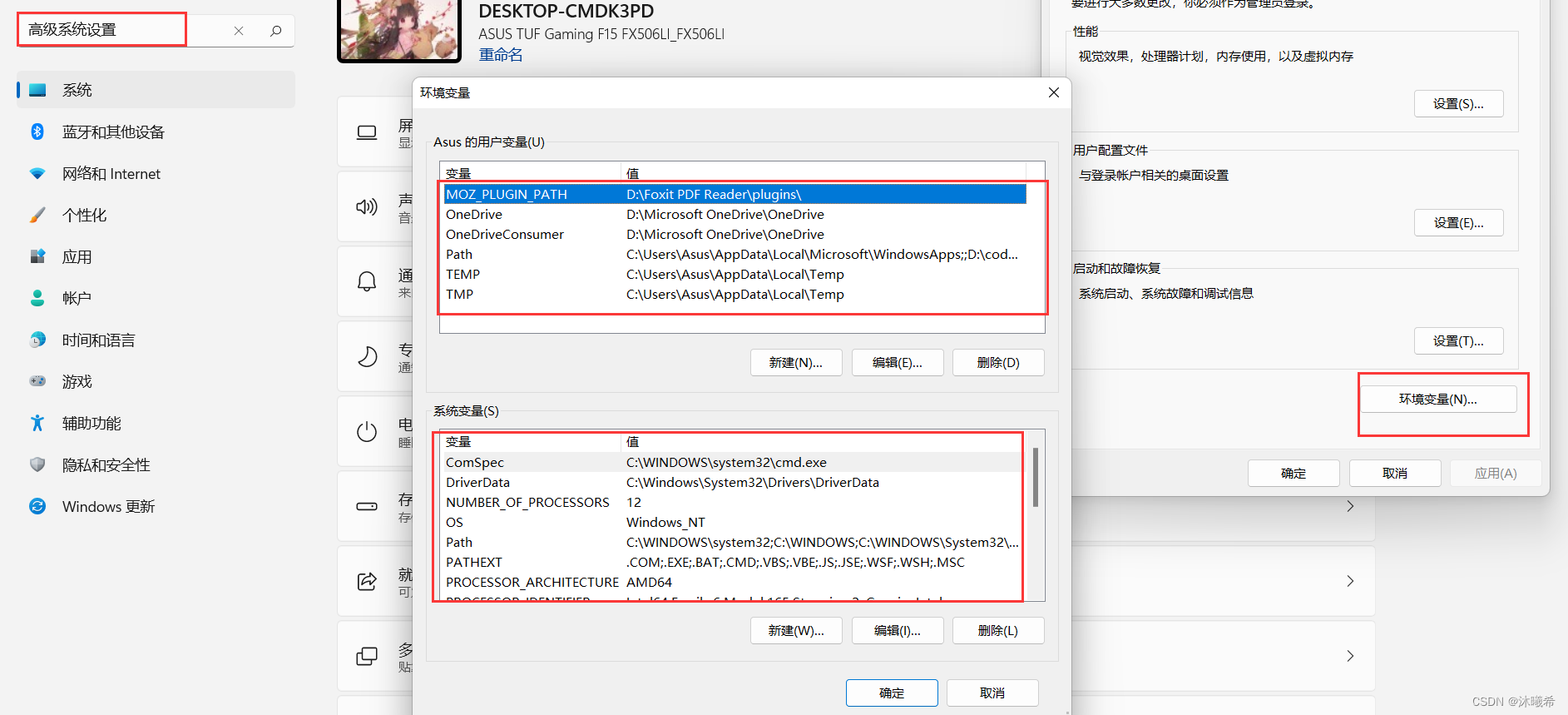Confirm 环境变量 dialog with 确定
Image resolution: width=1568 pixels, height=715 pixels.
892,693
